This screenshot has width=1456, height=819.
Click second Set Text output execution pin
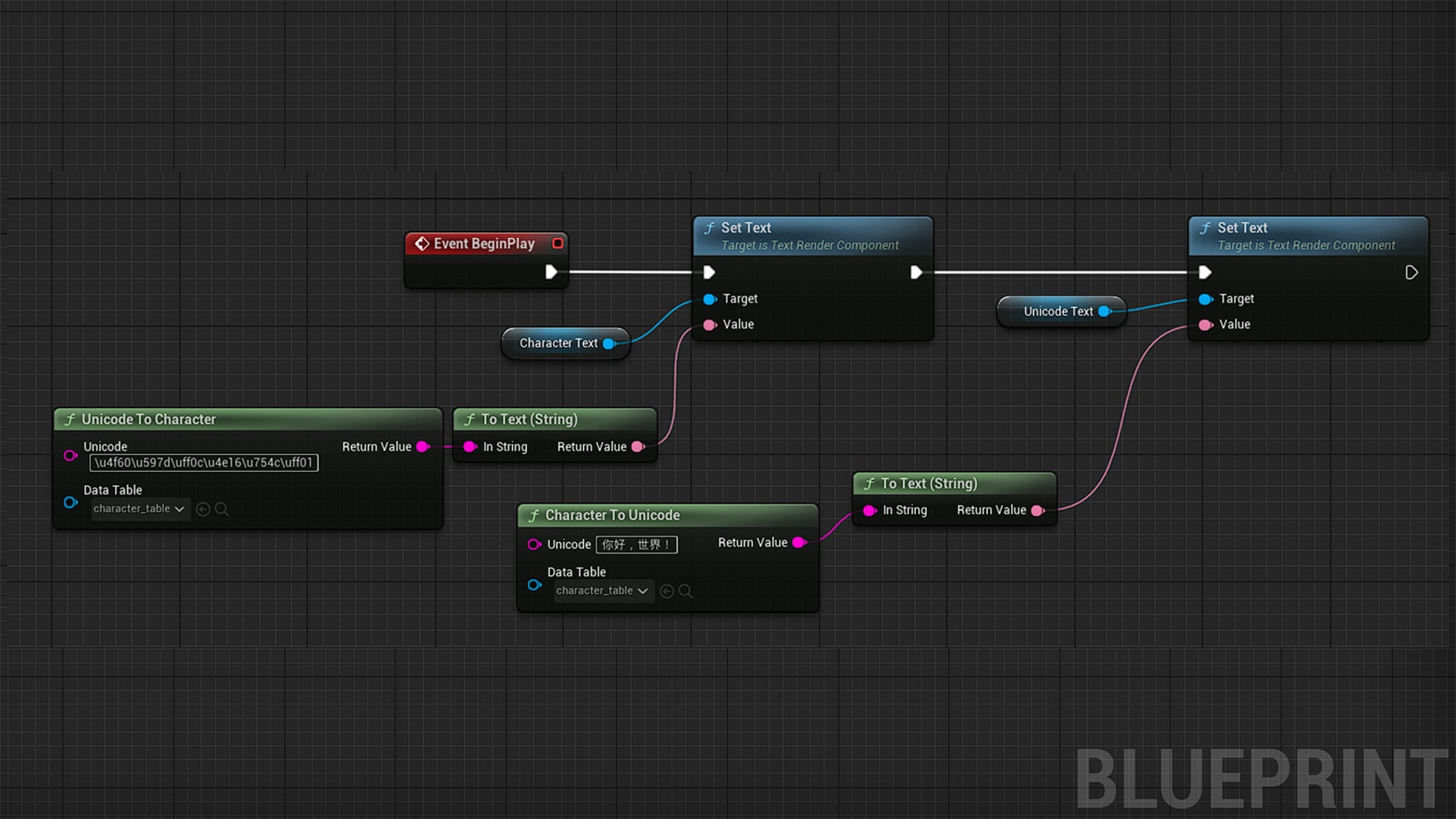1411,272
